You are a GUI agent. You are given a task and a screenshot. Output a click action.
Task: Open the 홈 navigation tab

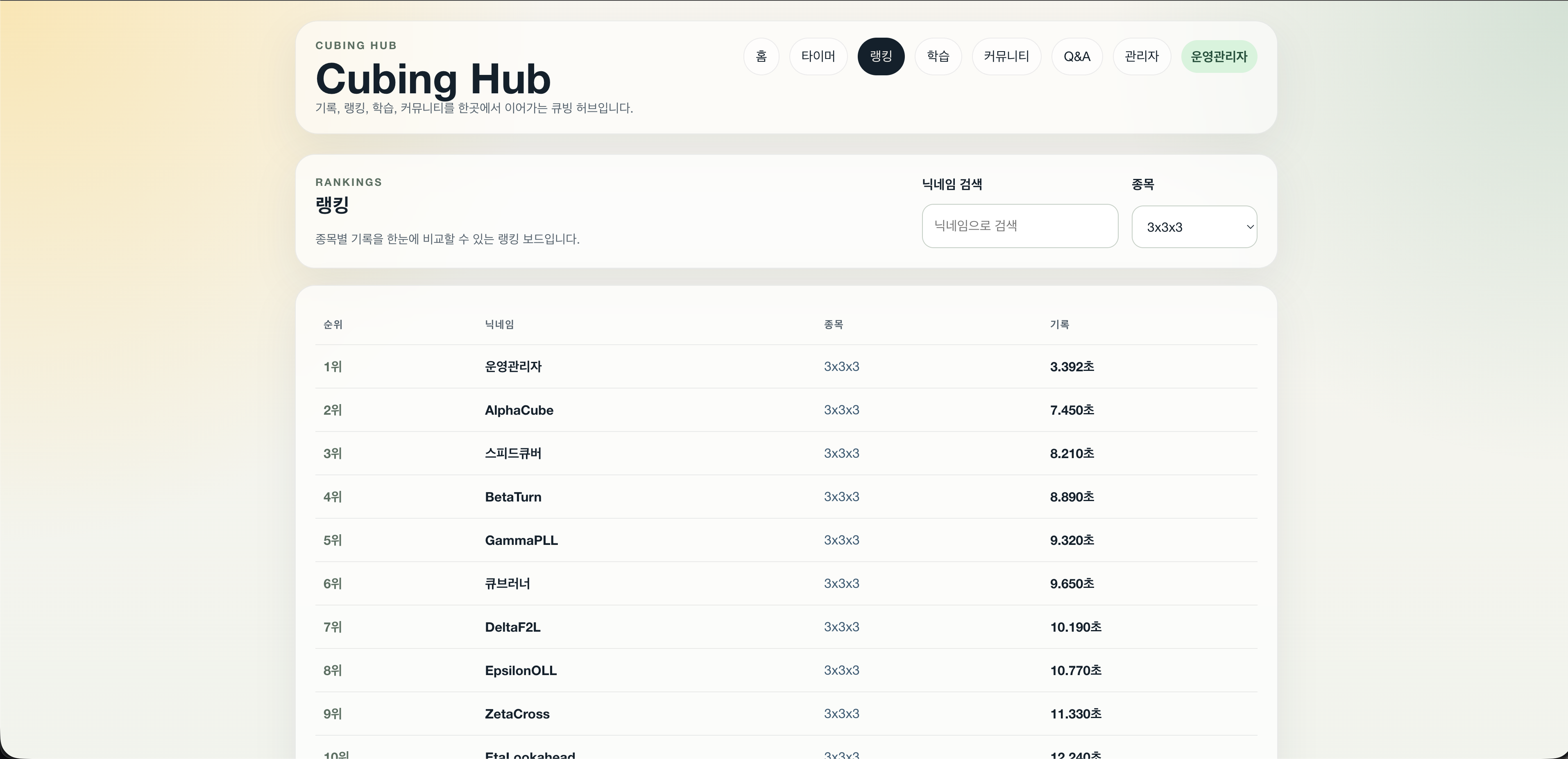(x=761, y=56)
